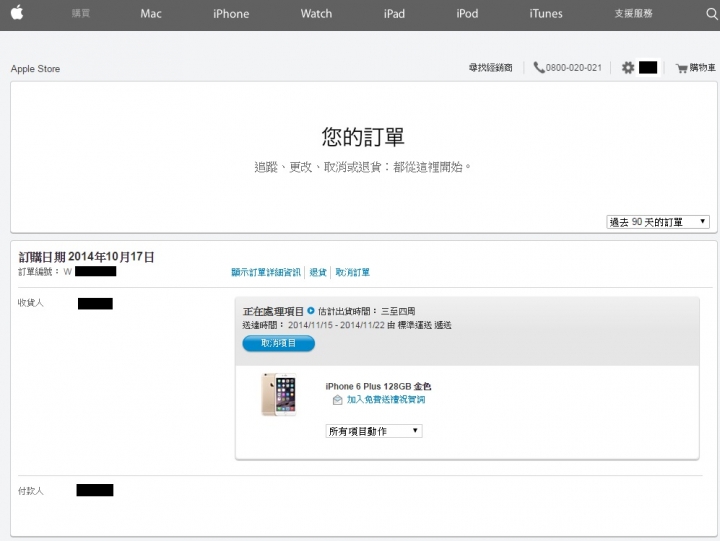
Task: Click the 訂單編號 label
Action: coord(39,272)
